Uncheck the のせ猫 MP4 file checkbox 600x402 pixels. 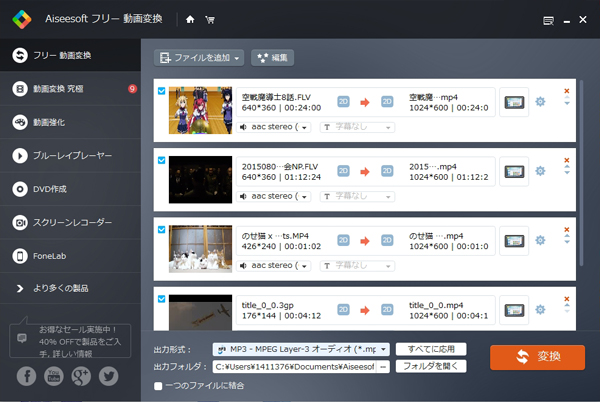pos(161,229)
